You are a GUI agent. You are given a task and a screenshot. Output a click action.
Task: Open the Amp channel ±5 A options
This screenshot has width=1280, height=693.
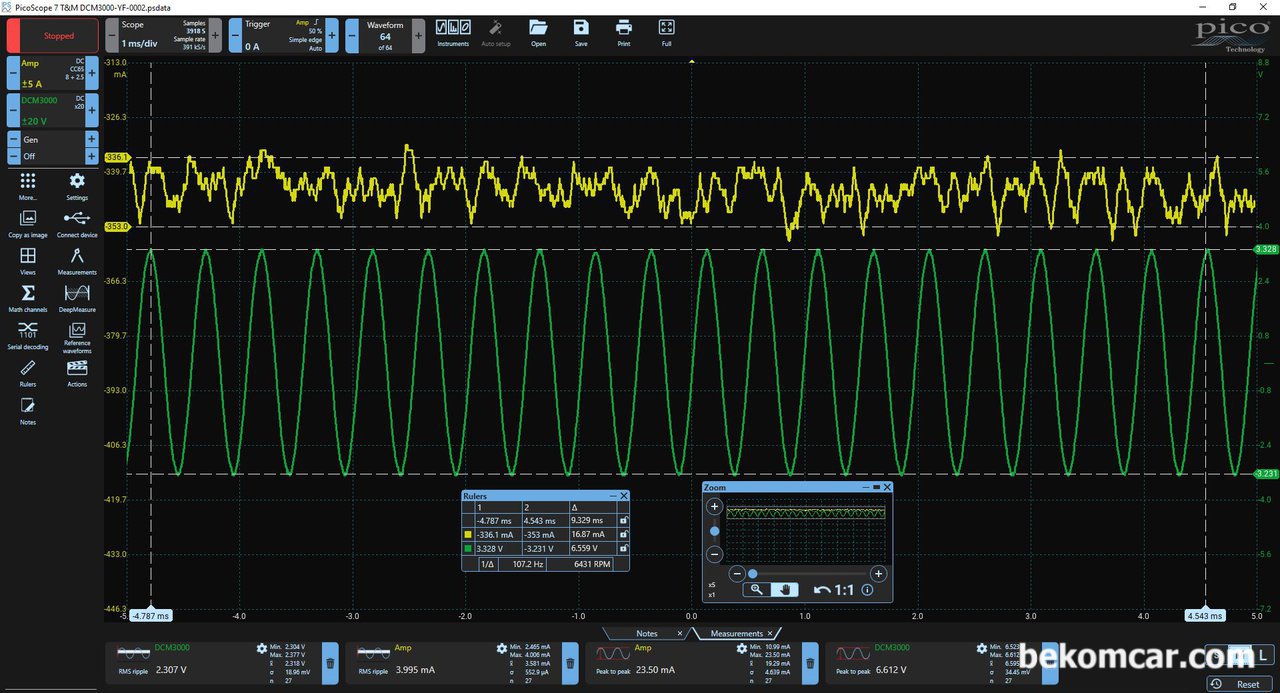pos(53,73)
